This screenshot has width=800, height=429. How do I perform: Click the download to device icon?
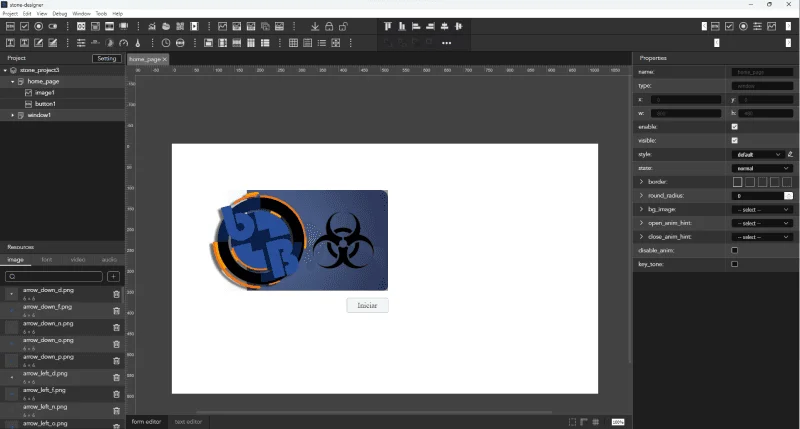point(315,27)
